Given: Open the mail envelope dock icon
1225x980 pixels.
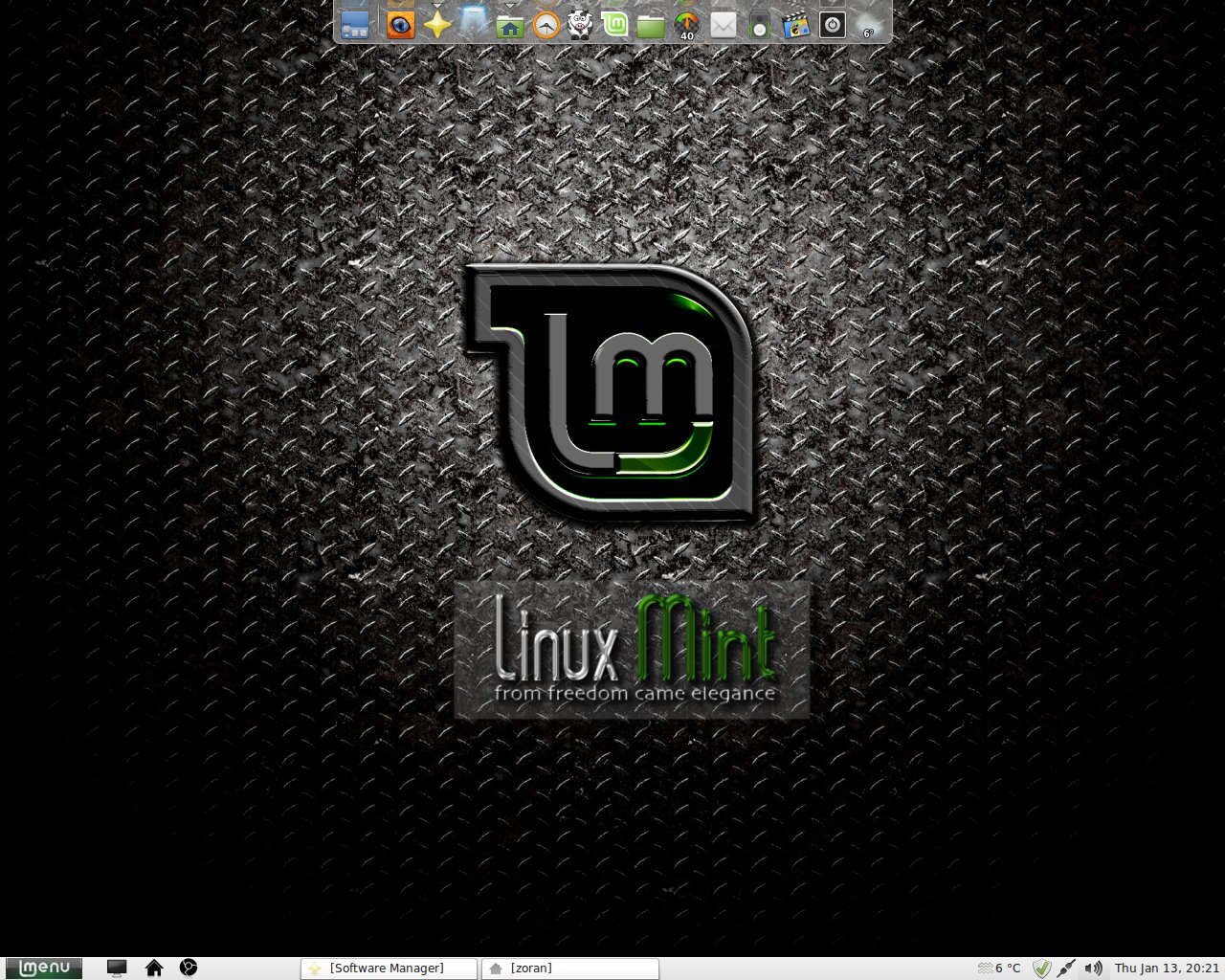Looking at the screenshot, I should [x=724, y=23].
